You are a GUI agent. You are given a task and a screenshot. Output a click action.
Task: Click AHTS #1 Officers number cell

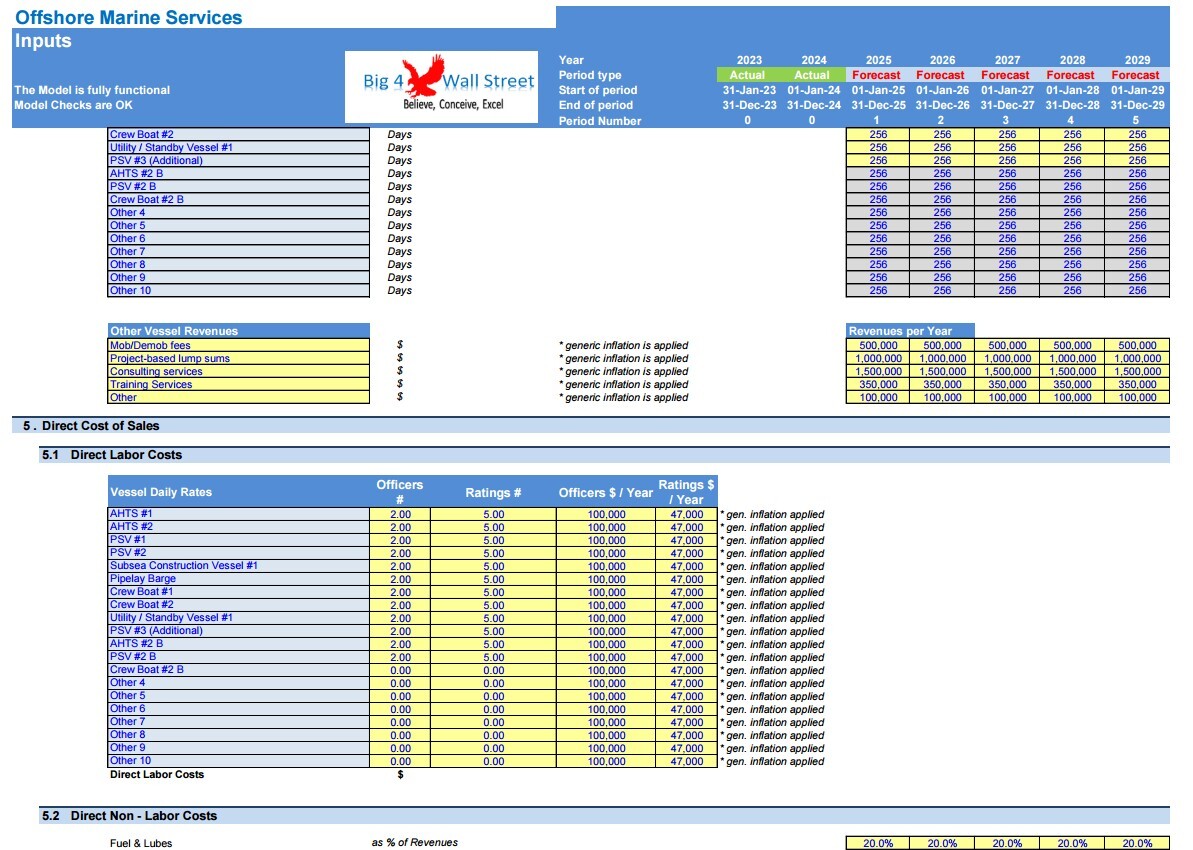(x=400, y=514)
